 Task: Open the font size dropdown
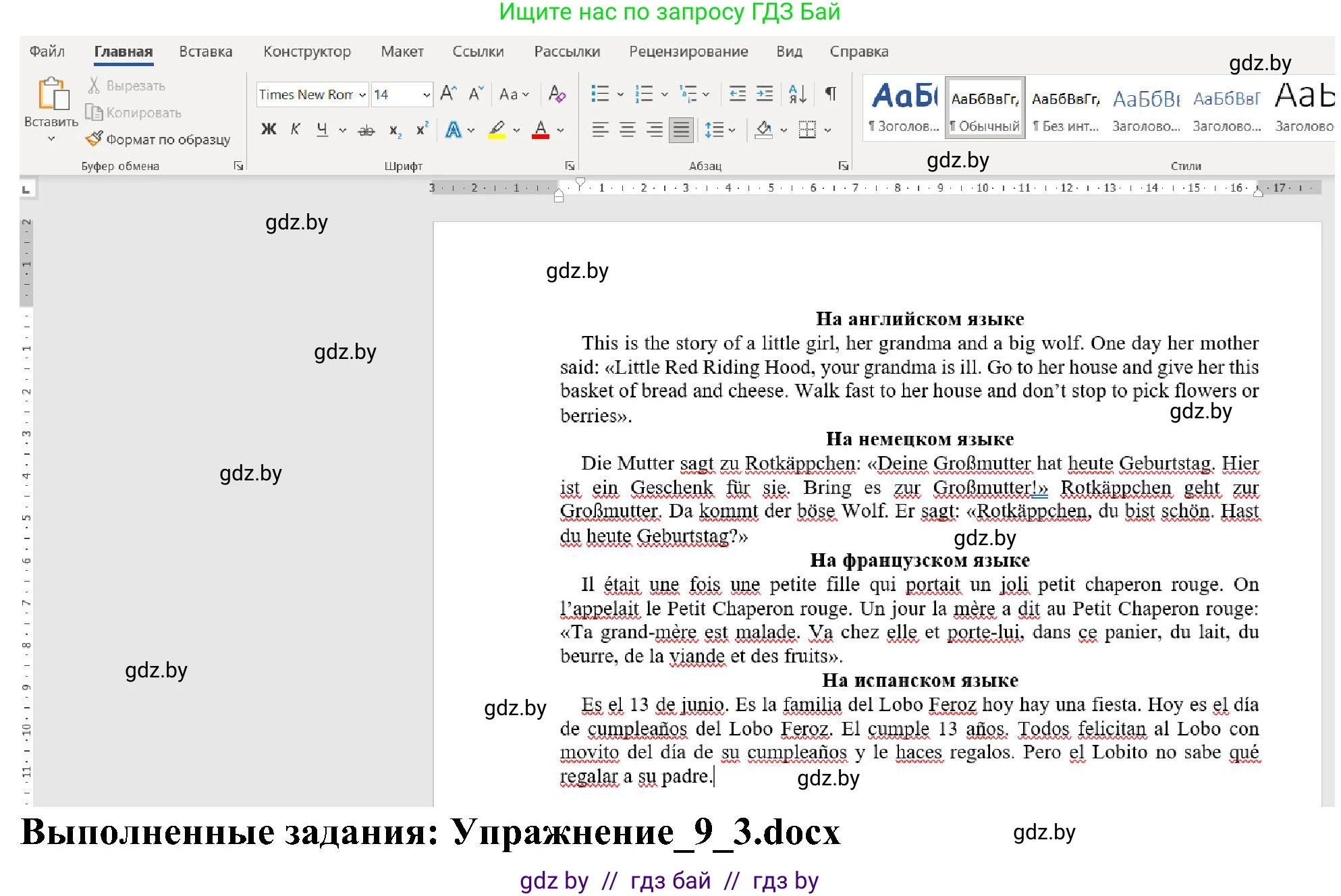(426, 94)
